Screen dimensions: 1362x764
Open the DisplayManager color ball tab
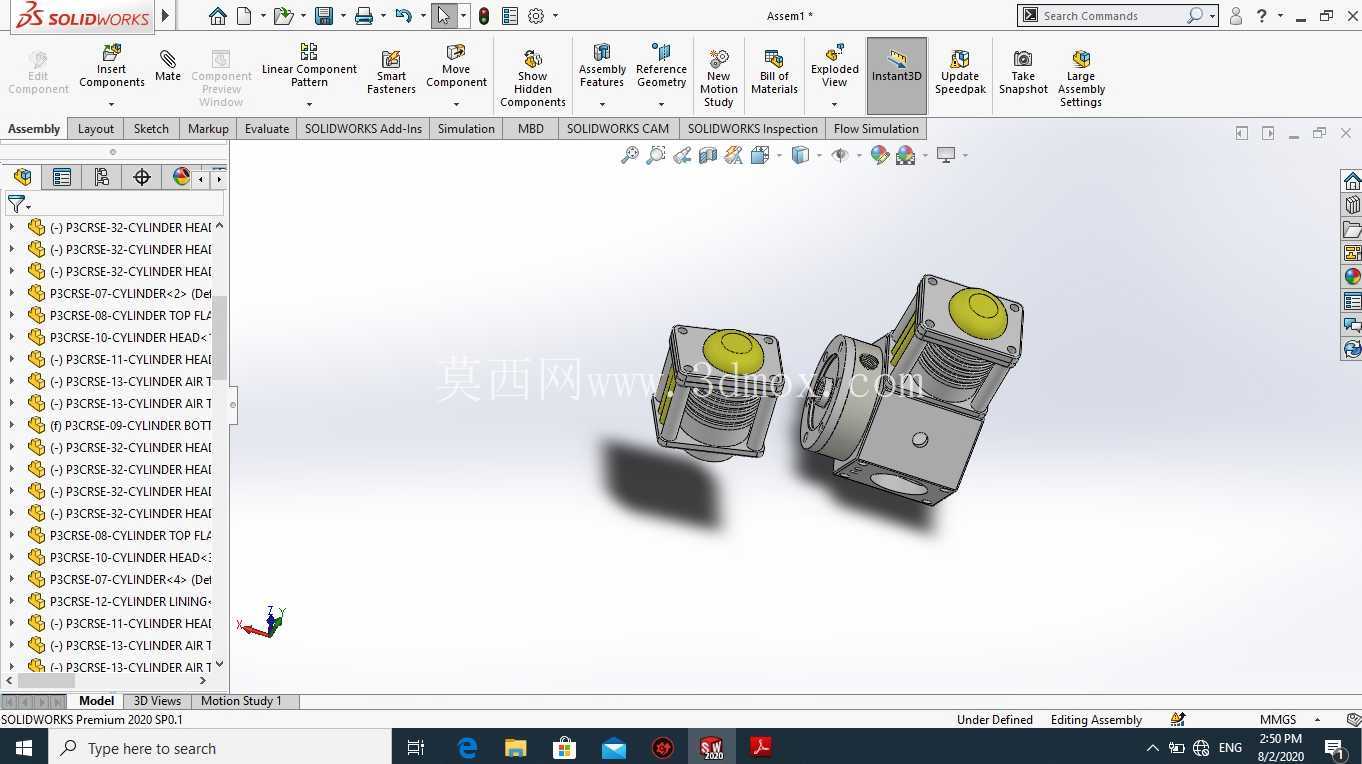(x=181, y=177)
